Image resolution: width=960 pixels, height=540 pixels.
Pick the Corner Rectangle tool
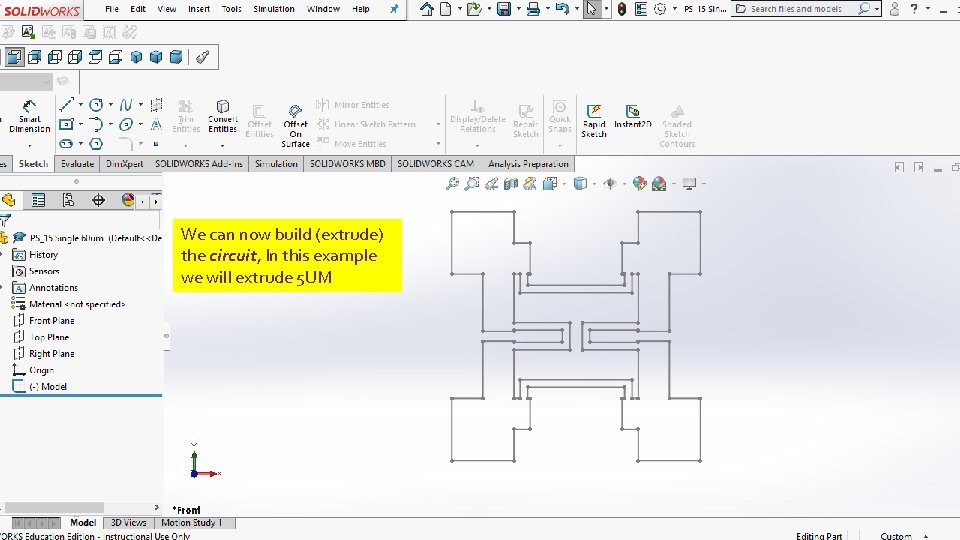[x=66, y=124]
